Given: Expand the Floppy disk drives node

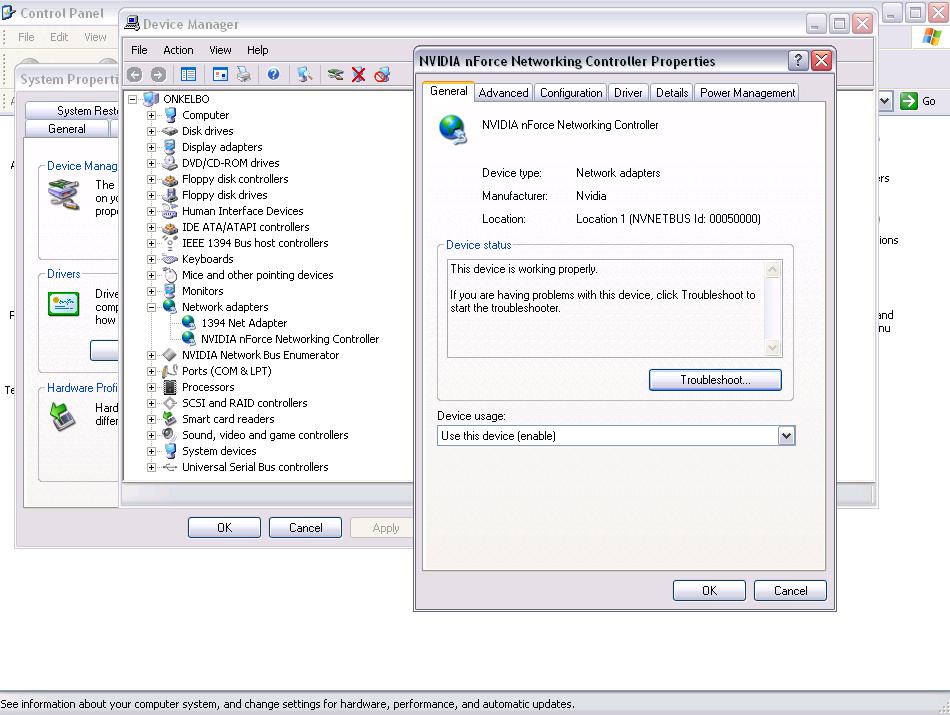Looking at the screenshot, I should click(151, 195).
